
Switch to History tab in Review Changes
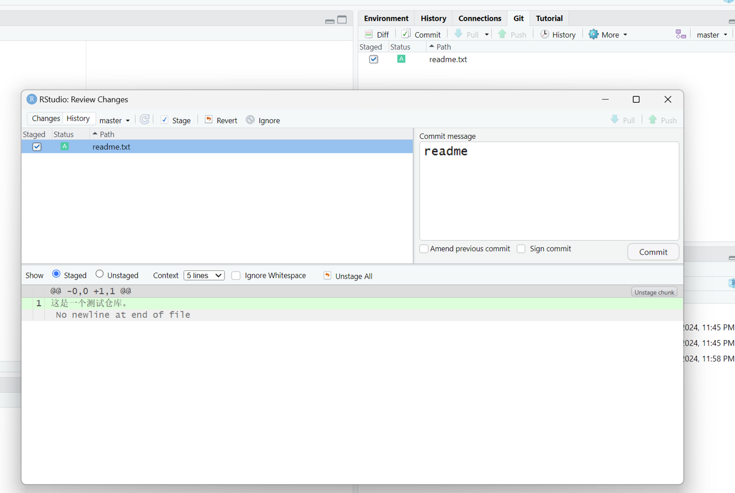click(78, 119)
